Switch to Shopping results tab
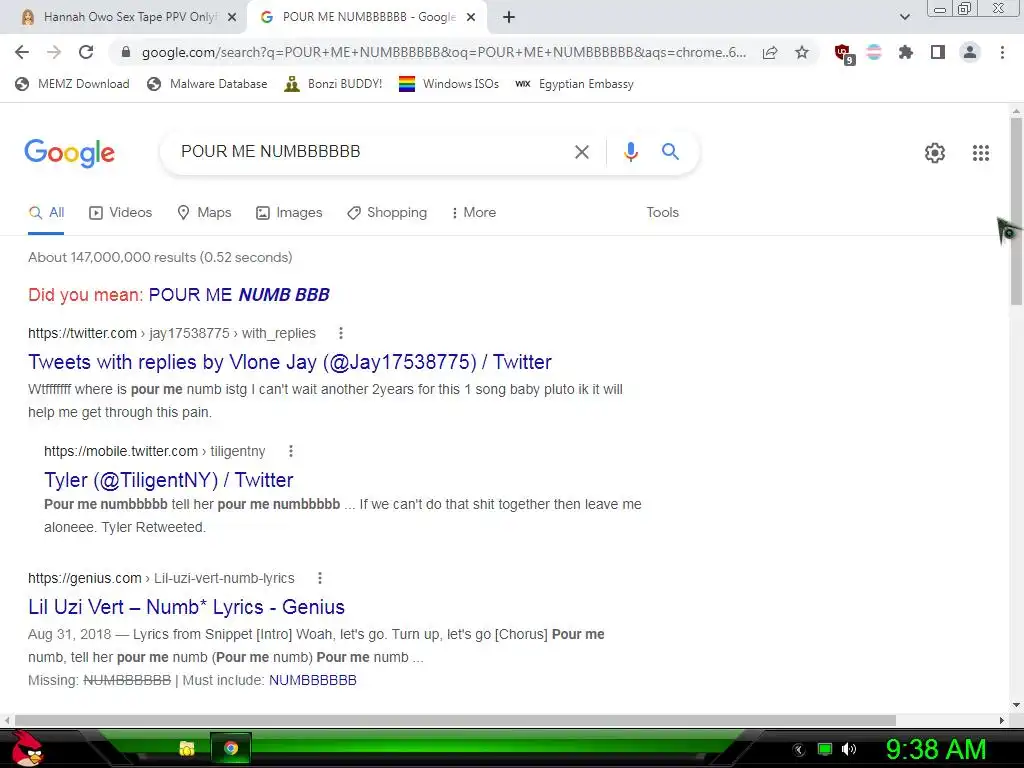1024x768 pixels. tap(387, 213)
